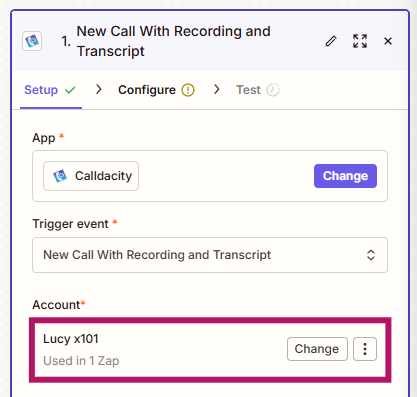Click the Trigger event up-down arrows

[x=371, y=255]
